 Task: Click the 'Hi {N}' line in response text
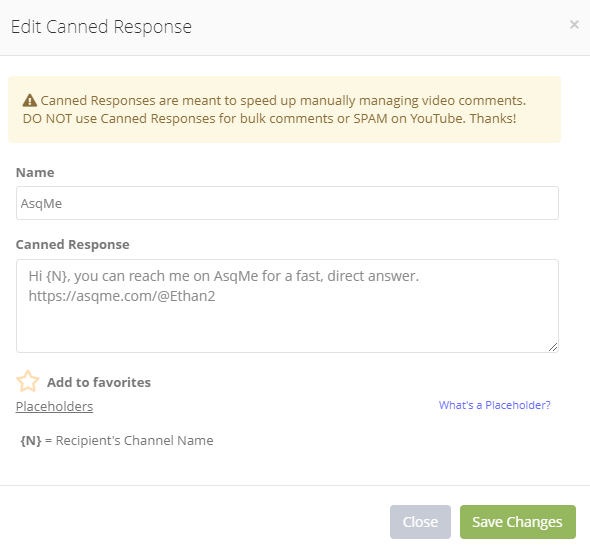pyautogui.click(x=224, y=276)
